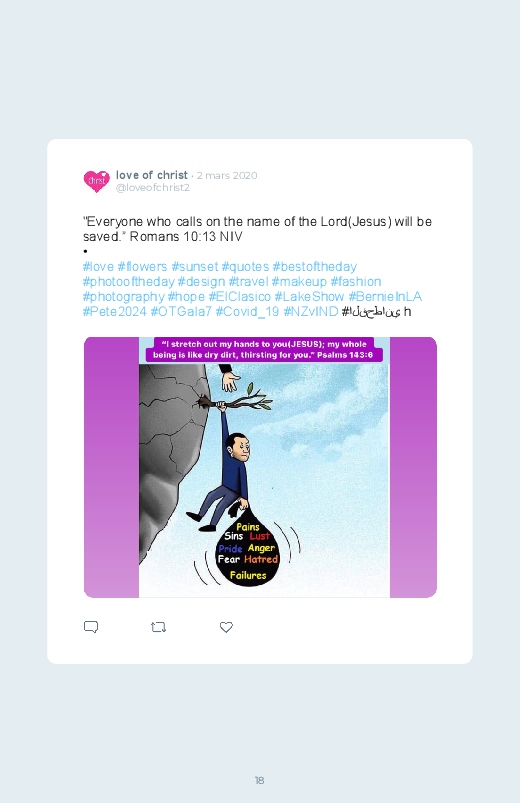
Task: Open the #photooftheday hashtag
Action: (x=129, y=282)
